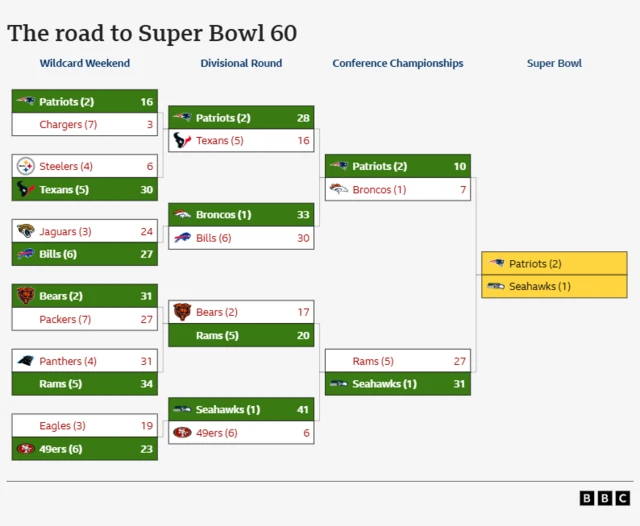Screen dimensions: 640x526
Task: Click the Broncos logo beside the score 7
Action: point(339,189)
